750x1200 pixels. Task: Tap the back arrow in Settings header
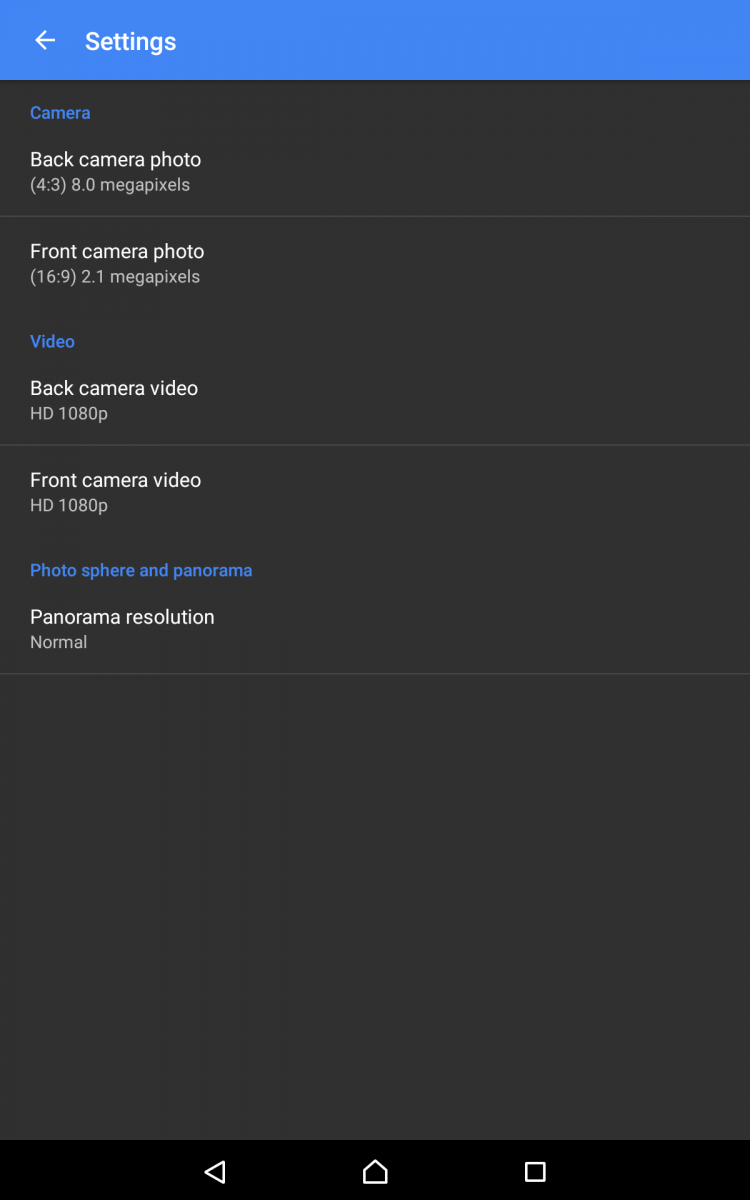click(45, 41)
